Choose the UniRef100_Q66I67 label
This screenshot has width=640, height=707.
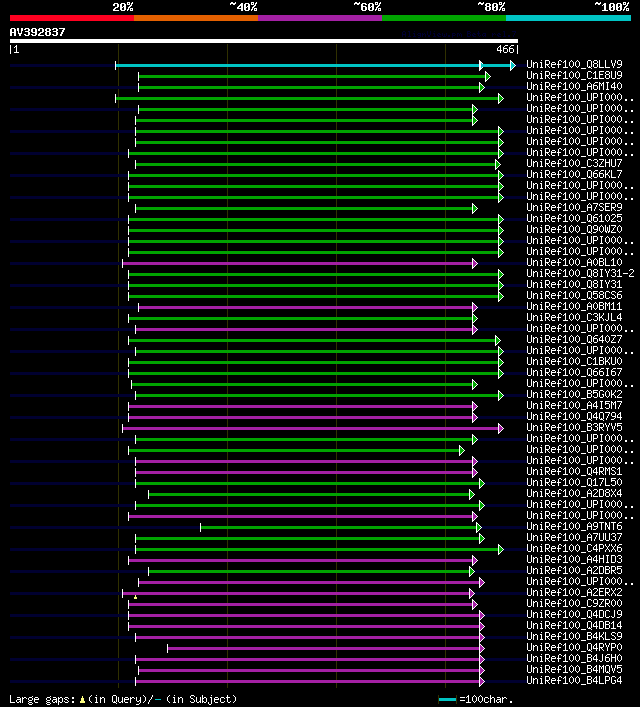[x=574, y=372]
